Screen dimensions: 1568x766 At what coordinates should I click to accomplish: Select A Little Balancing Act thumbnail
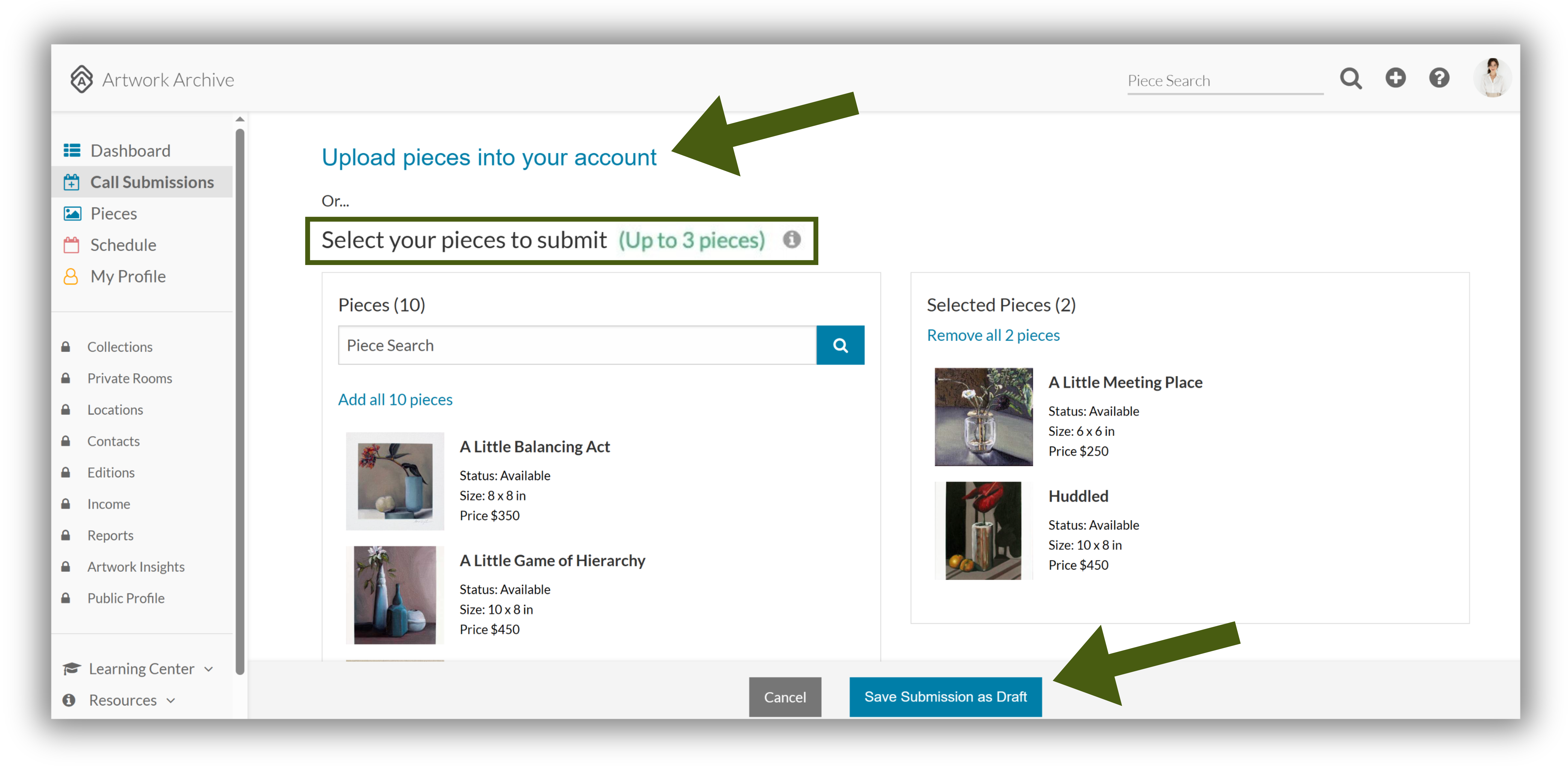tap(395, 481)
